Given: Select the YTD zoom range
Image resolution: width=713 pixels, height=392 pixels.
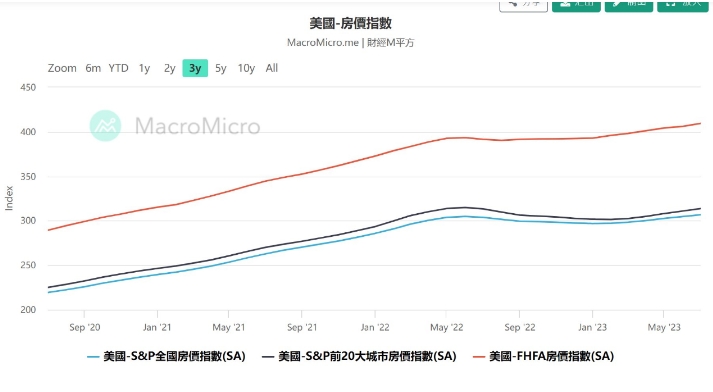Looking at the screenshot, I should point(118,68).
